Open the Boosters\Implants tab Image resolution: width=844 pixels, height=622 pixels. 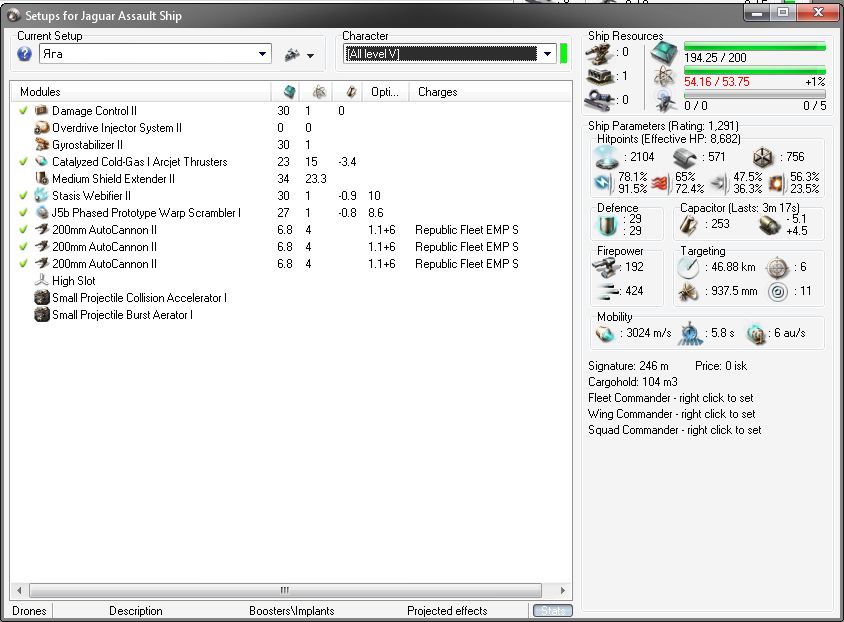coord(292,611)
